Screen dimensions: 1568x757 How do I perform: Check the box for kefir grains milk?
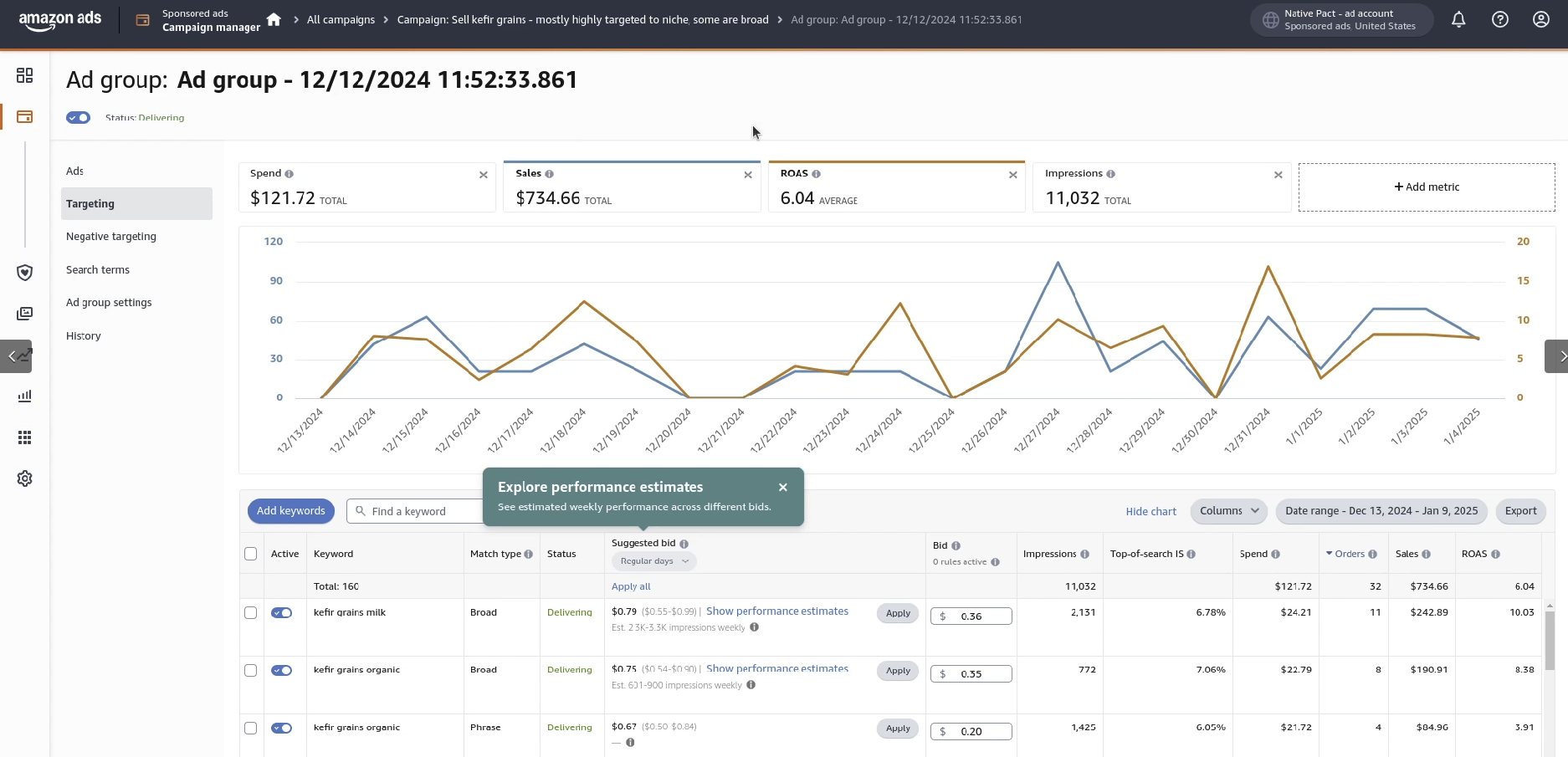pos(250,613)
